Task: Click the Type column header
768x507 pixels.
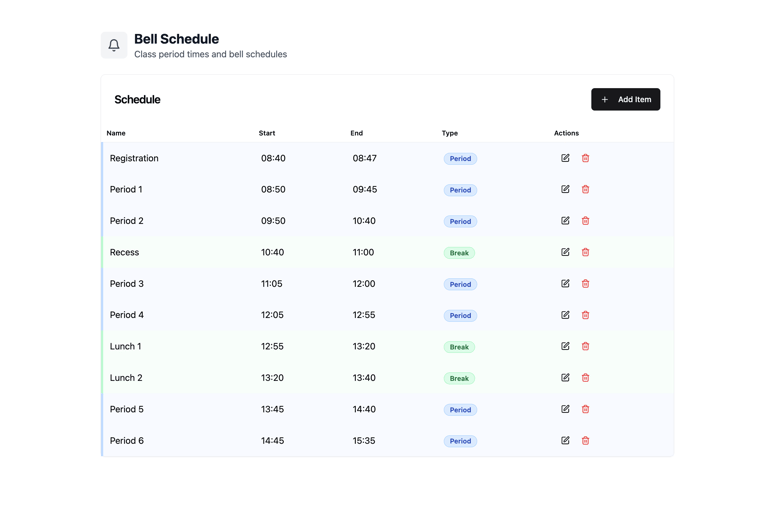Action: 450,133
